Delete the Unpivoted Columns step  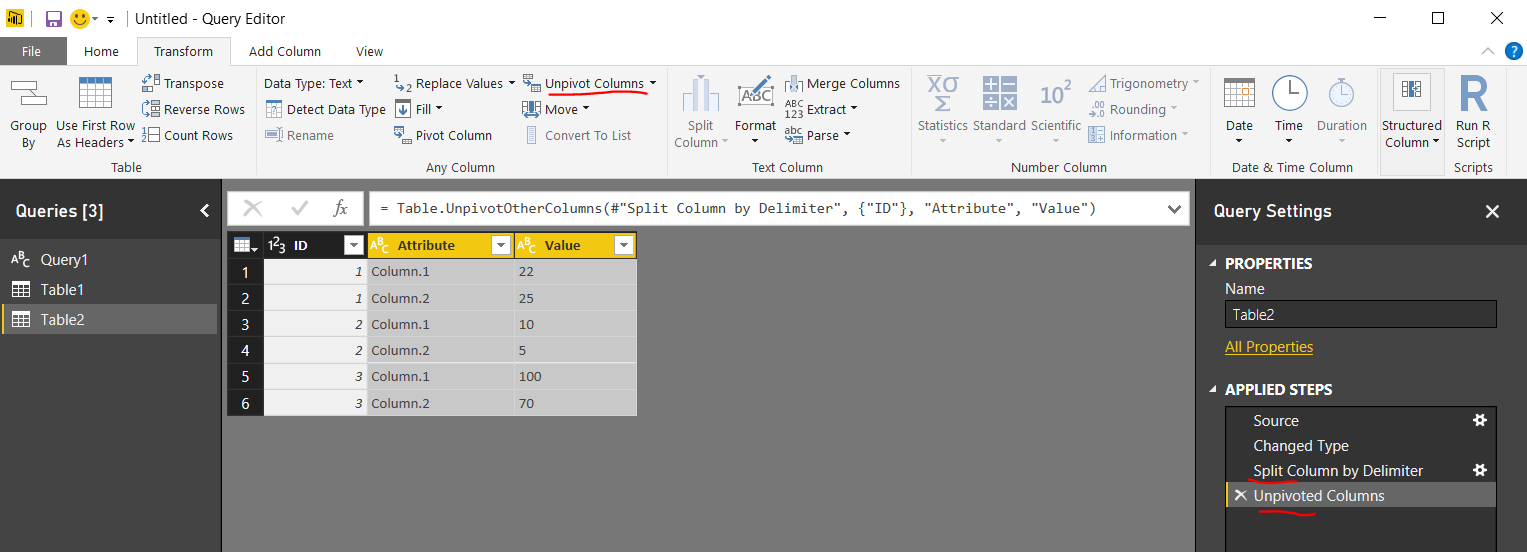pyautogui.click(x=1240, y=495)
